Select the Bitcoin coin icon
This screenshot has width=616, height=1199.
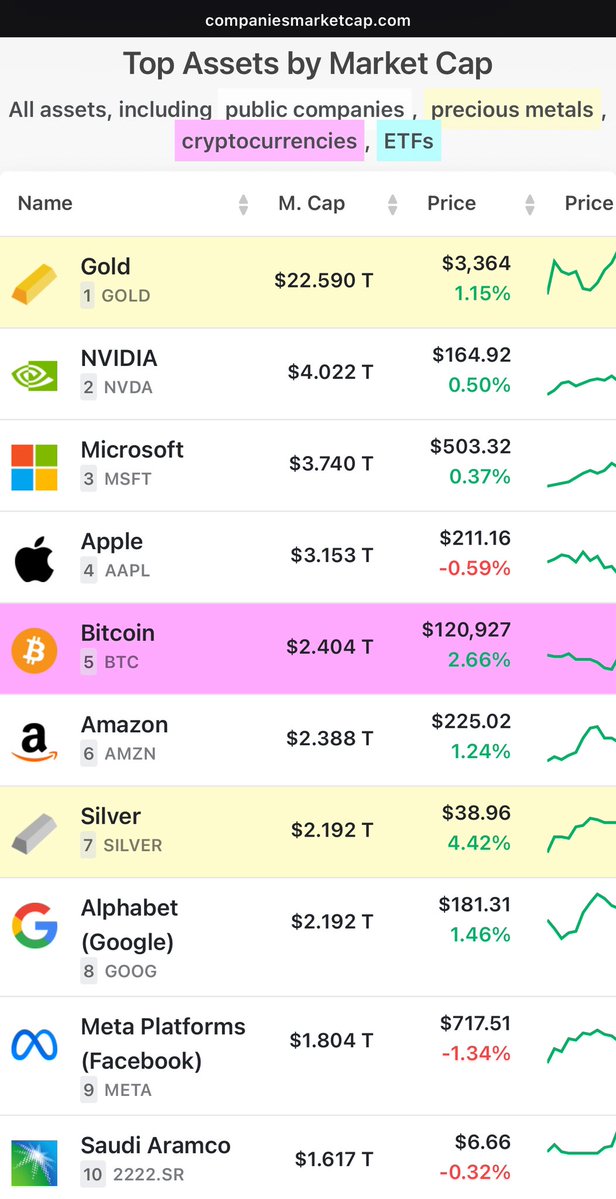pos(34,647)
